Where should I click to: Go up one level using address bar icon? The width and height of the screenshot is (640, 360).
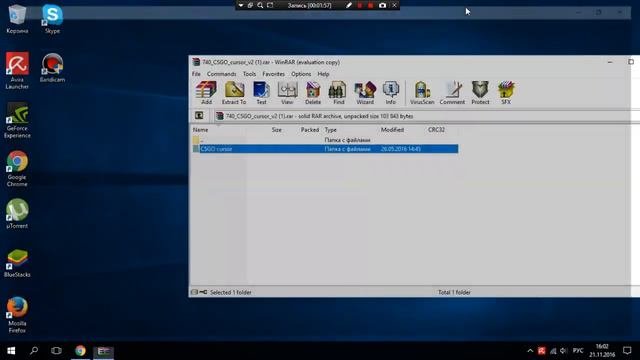tap(199, 116)
